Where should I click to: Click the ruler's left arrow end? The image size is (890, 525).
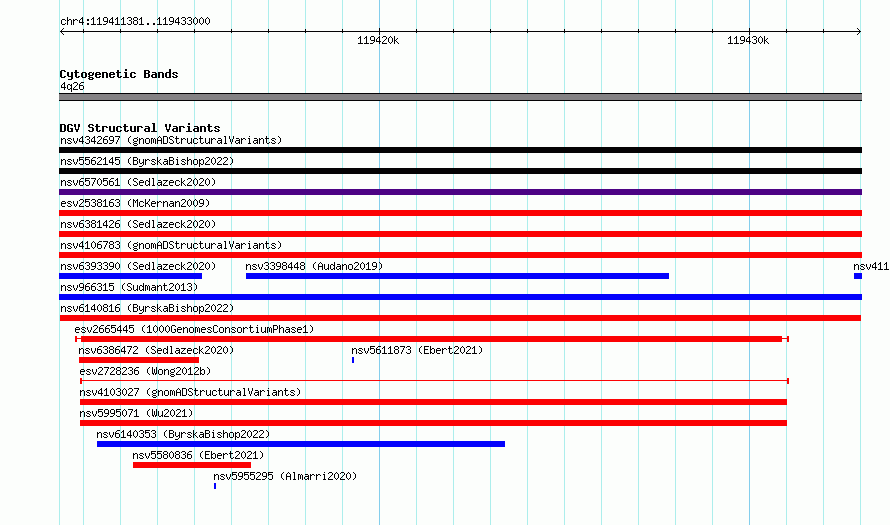[62, 32]
